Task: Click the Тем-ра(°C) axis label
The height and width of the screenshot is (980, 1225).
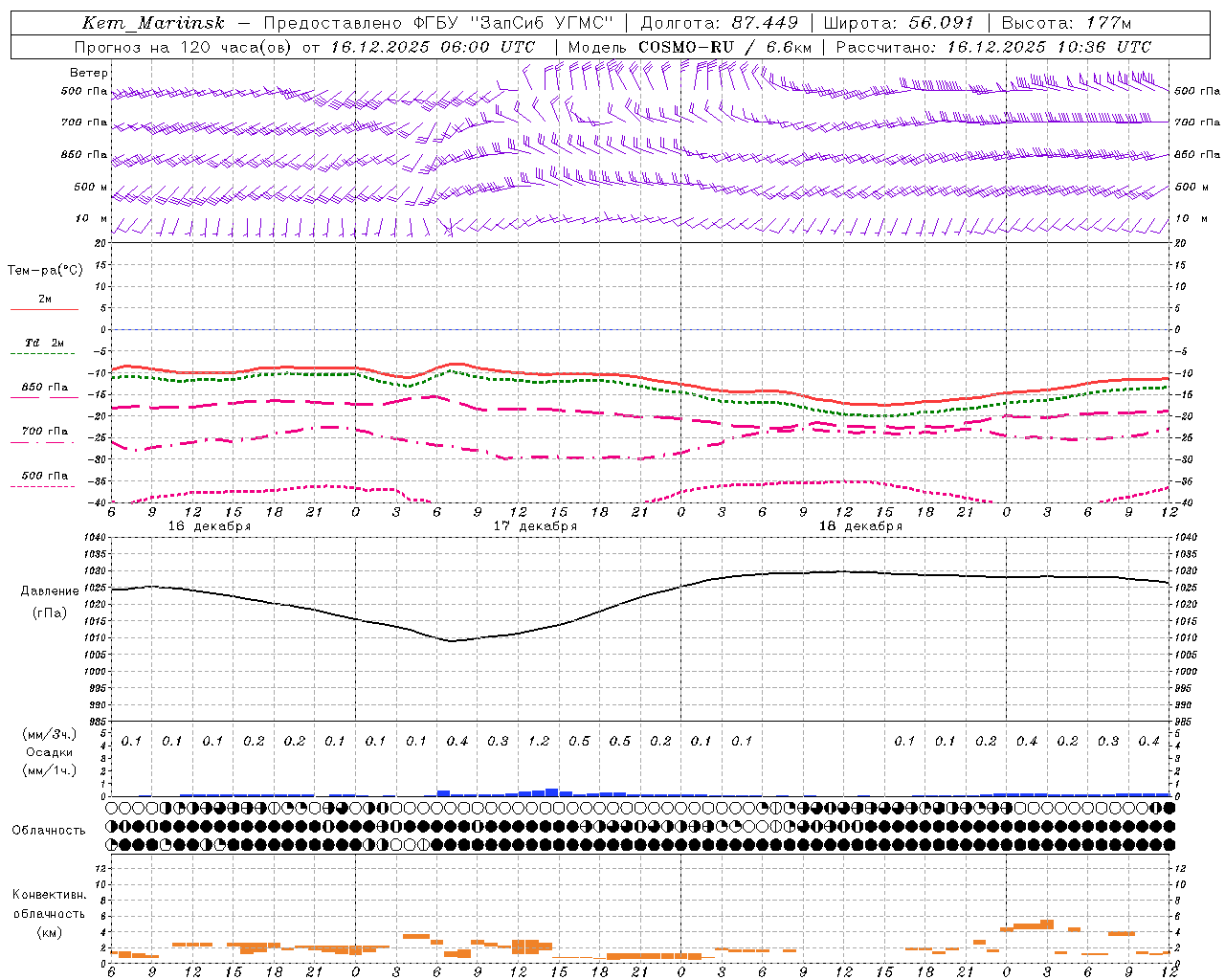Action: click(45, 271)
